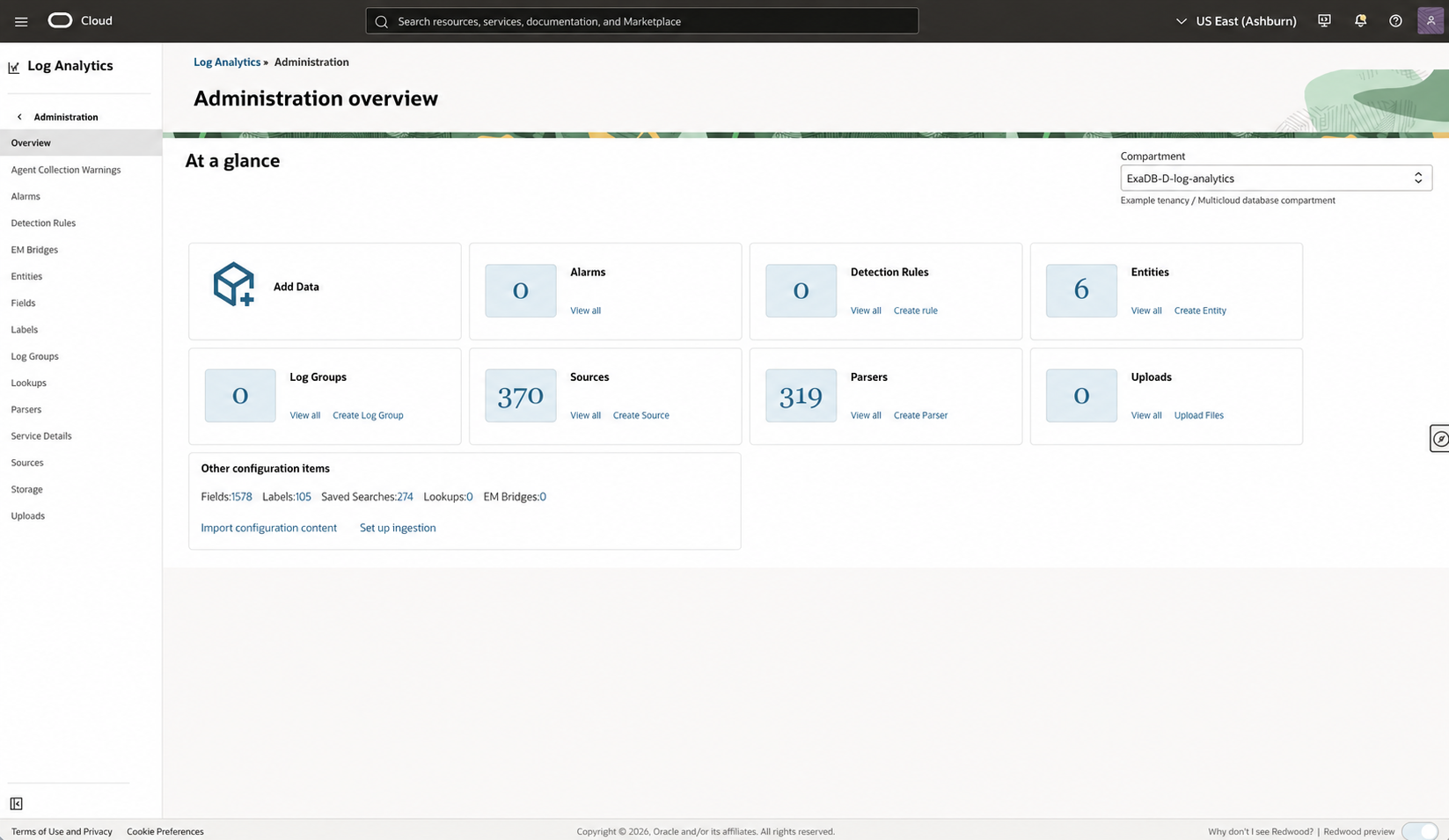The width and height of the screenshot is (1449, 840).
Task: Open Cookie Preferences in footer
Action: pos(165,831)
